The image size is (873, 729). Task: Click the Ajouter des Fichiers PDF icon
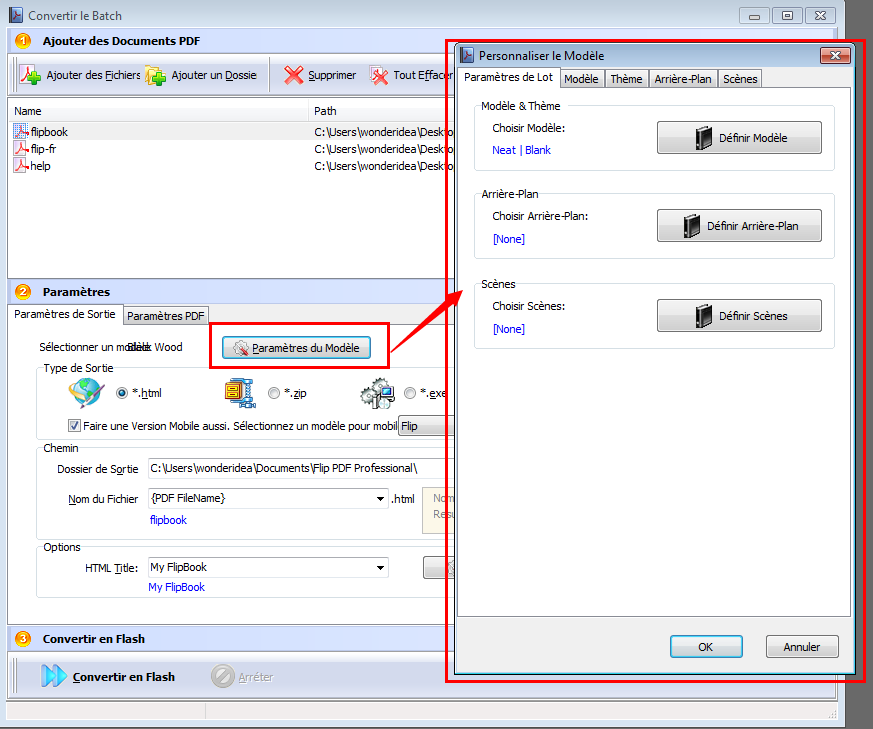pyautogui.click(x=30, y=75)
